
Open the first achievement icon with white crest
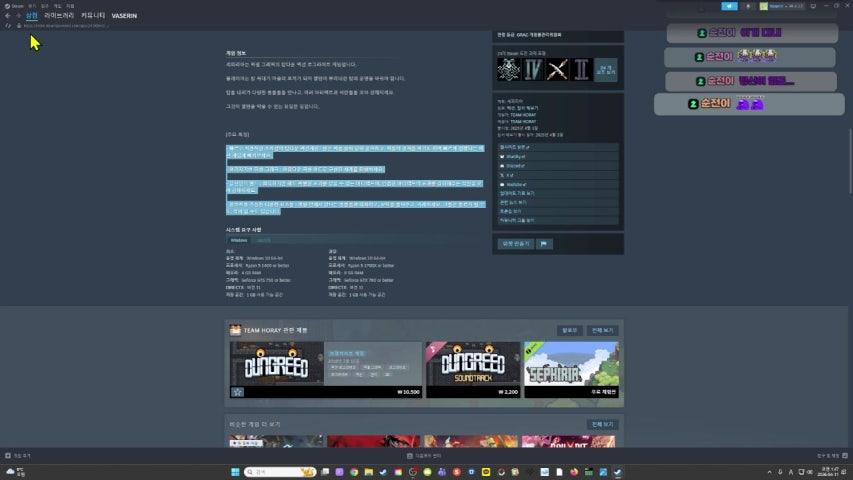pyautogui.click(x=509, y=70)
